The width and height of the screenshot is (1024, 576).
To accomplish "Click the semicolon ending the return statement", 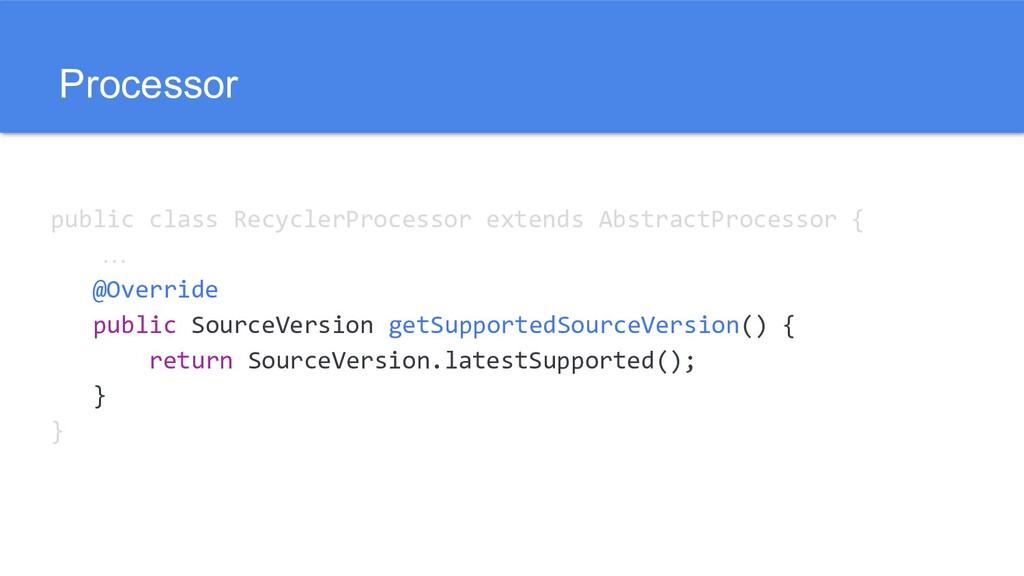I will pyautogui.click(x=689, y=360).
